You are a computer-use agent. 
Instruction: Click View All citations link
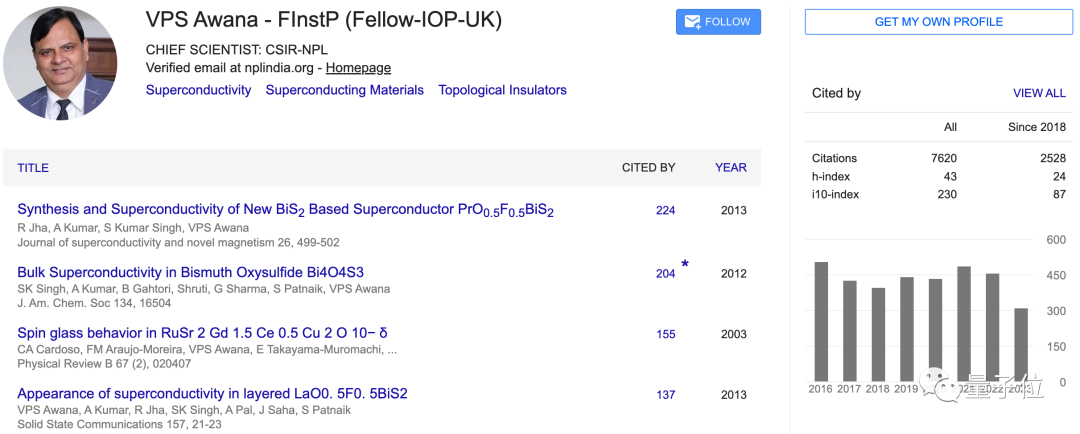pos(1039,93)
